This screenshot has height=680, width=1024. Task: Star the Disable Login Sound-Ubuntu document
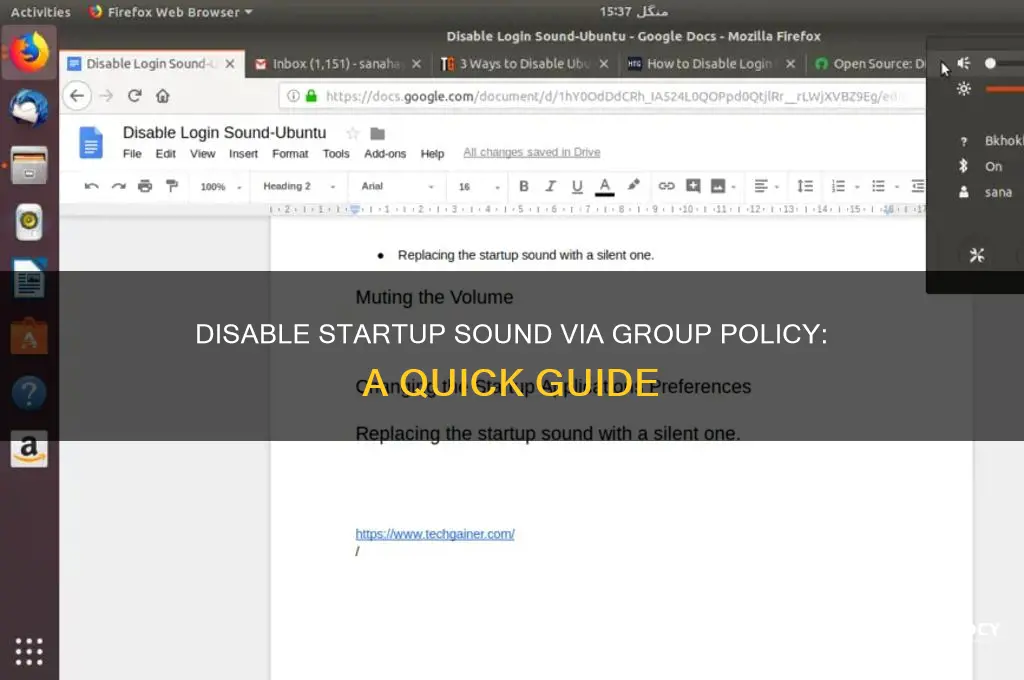(353, 133)
